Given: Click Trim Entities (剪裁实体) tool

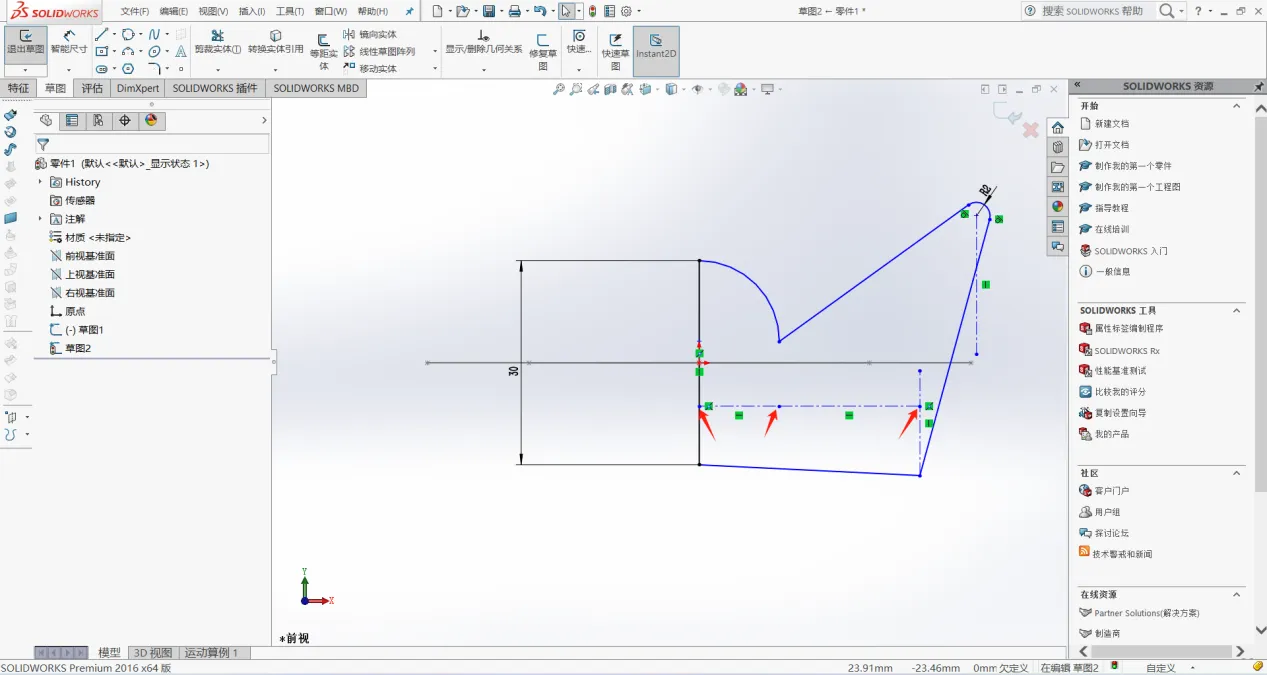Looking at the screenshot, I should 217,42.
